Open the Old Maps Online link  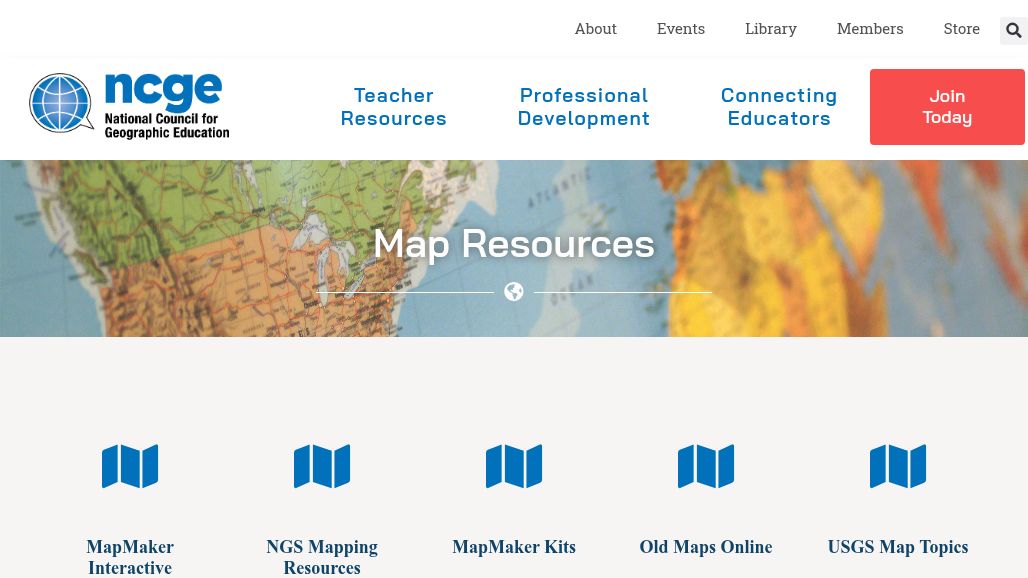click(706, 547)
